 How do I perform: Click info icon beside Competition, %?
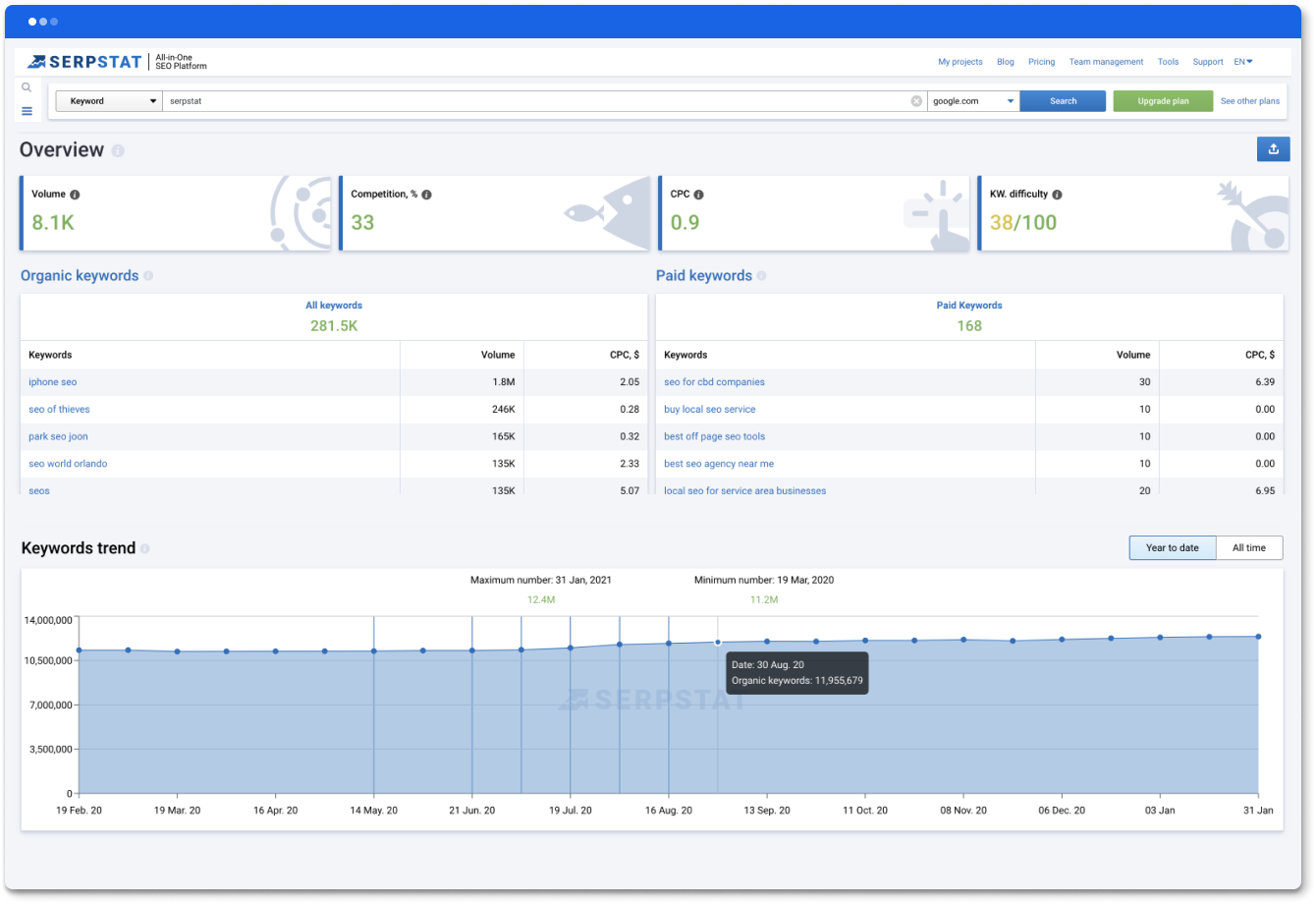pos(426,195)
